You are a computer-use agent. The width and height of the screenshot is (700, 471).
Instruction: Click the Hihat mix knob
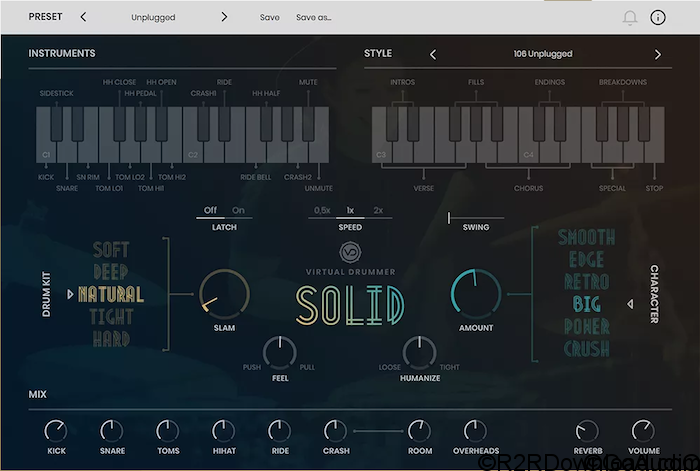(x=224, y=431)
